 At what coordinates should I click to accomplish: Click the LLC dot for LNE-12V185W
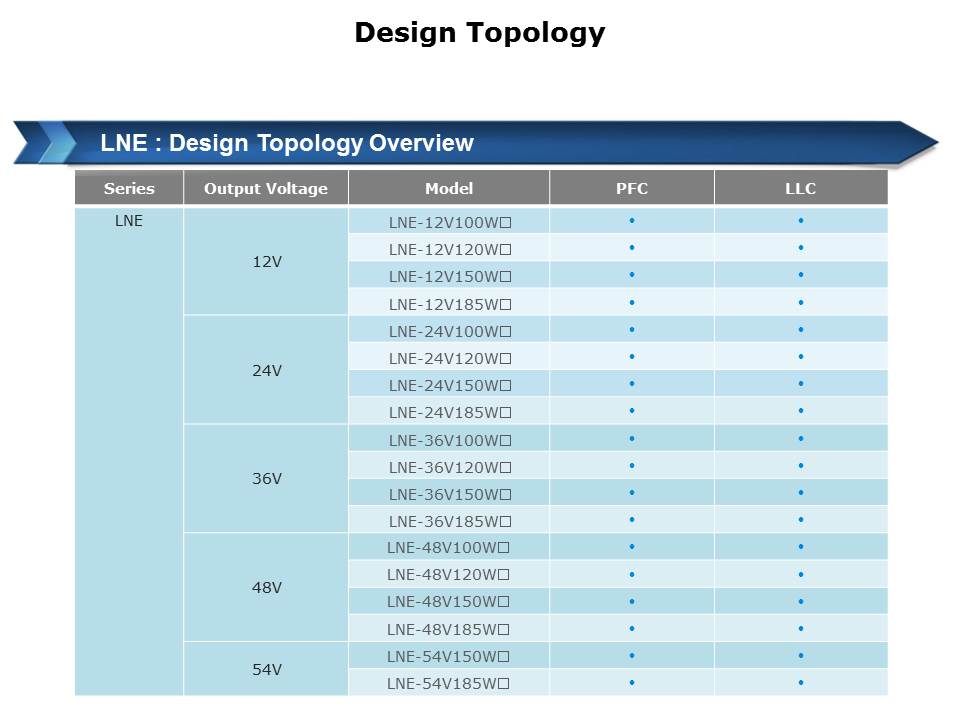click(801, 303)
